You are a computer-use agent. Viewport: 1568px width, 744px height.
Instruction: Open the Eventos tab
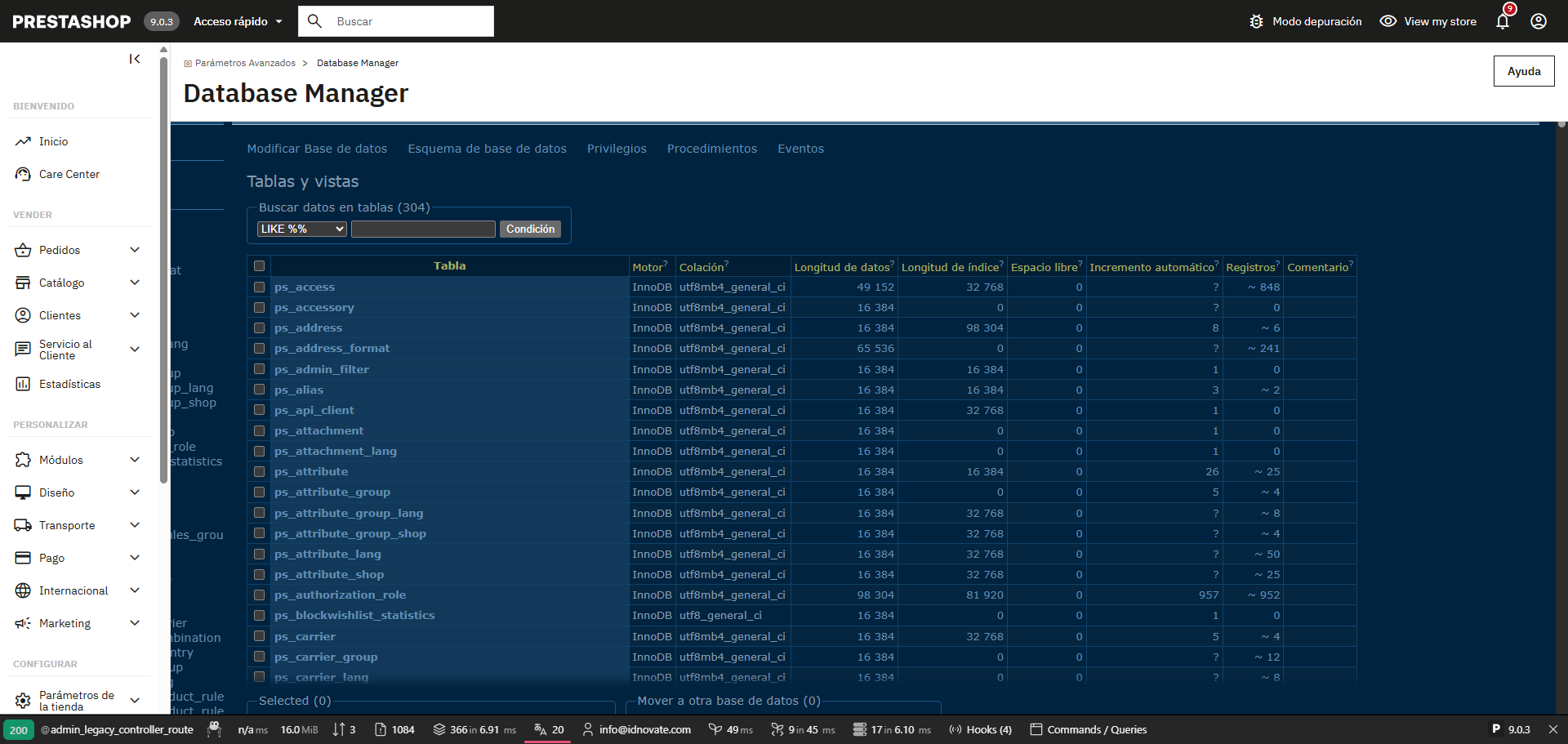800,149
